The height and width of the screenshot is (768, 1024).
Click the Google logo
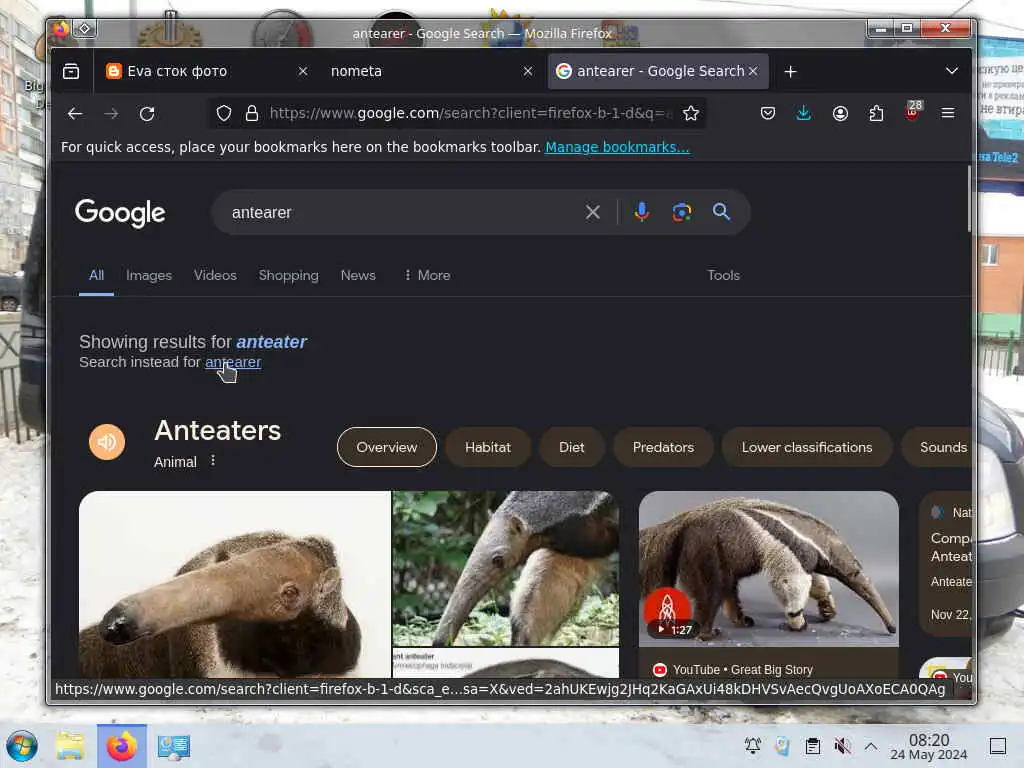pos(120,213)
